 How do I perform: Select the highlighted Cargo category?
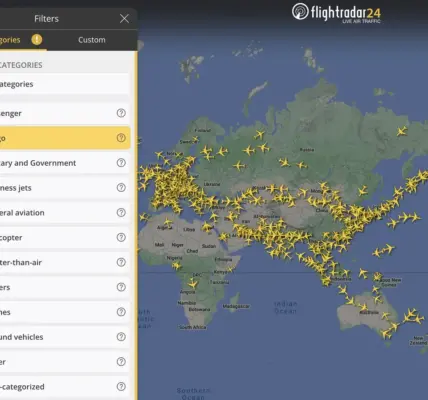pyautogui.click(x=65, y=138)
